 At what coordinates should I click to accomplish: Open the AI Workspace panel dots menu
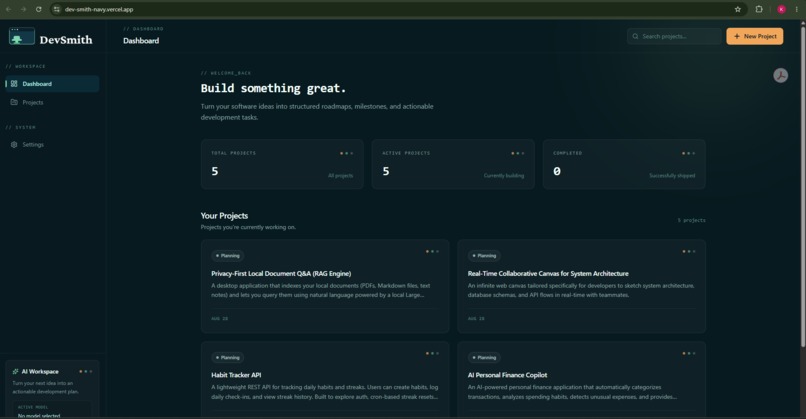[x=86, y=371]
